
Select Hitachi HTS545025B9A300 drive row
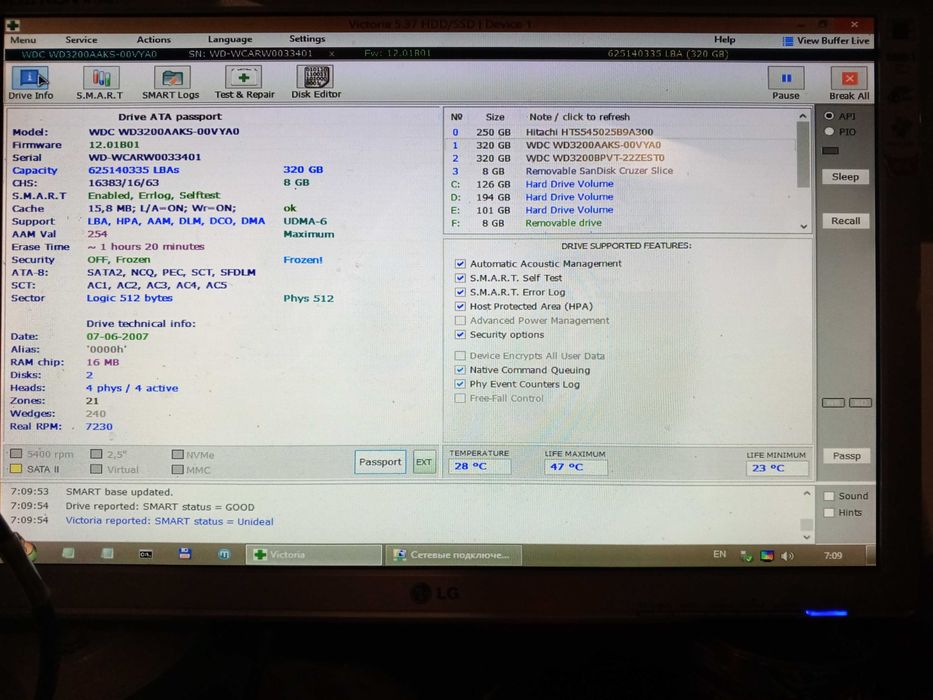coord(621,132)
